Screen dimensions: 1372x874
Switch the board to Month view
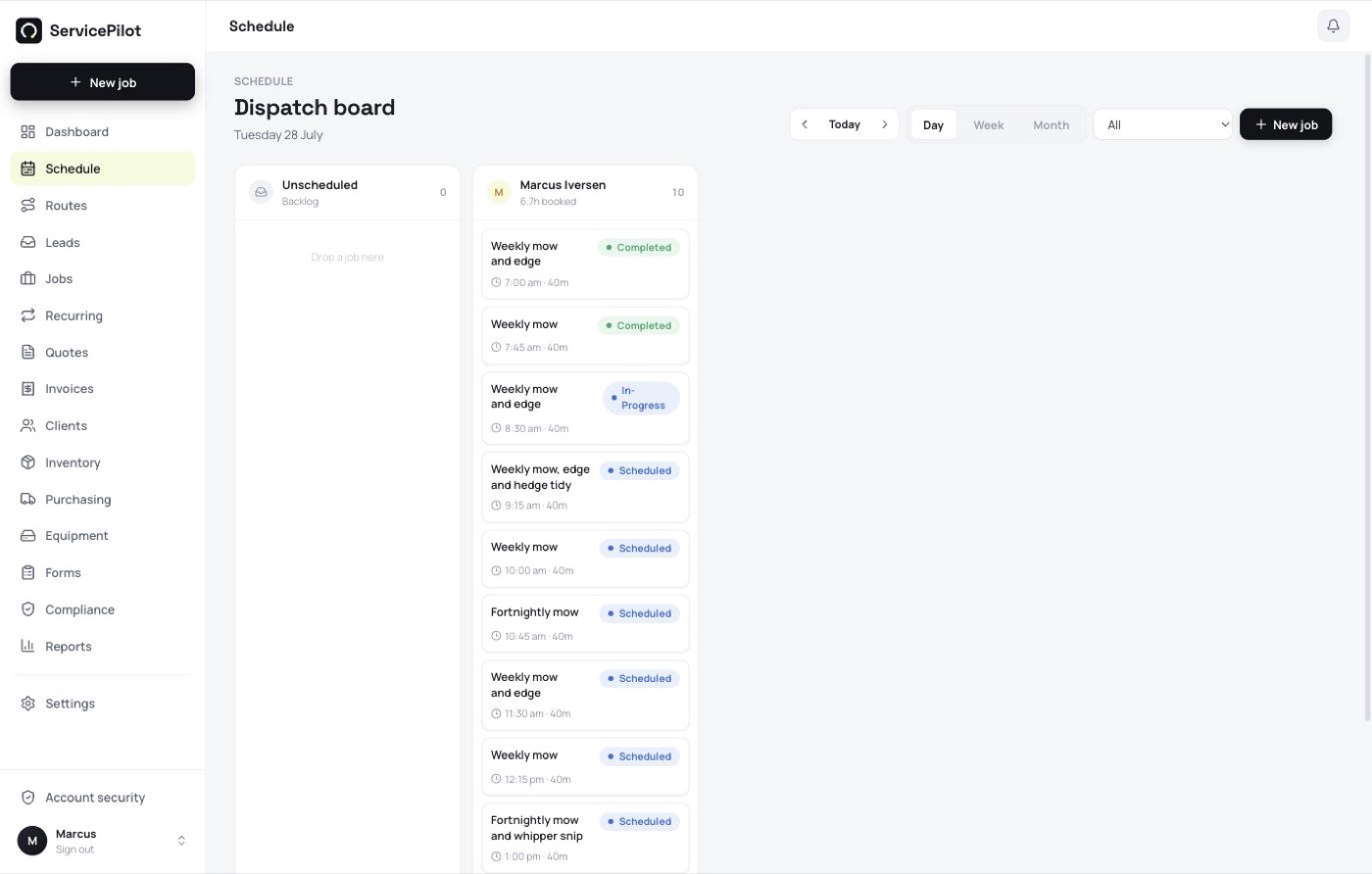point(1051,124)
